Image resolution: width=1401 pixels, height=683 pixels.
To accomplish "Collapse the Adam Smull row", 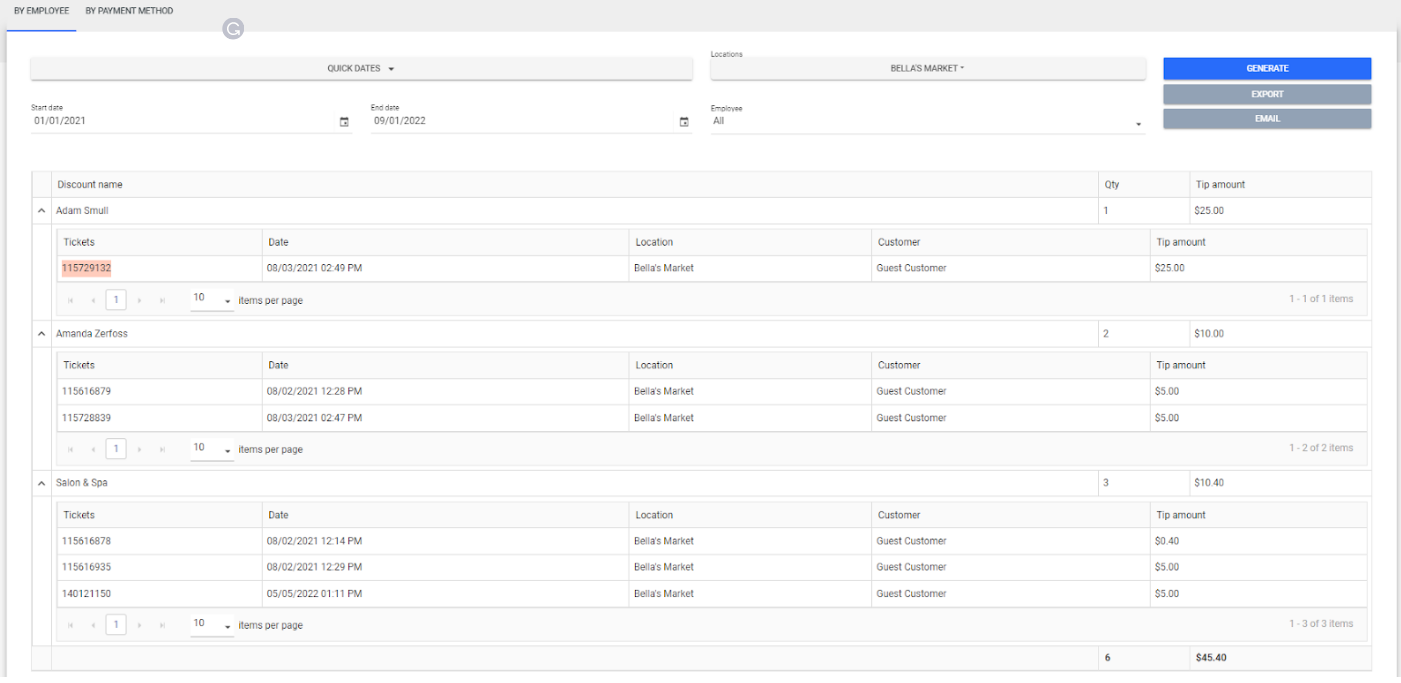I will tap(41, 212).
